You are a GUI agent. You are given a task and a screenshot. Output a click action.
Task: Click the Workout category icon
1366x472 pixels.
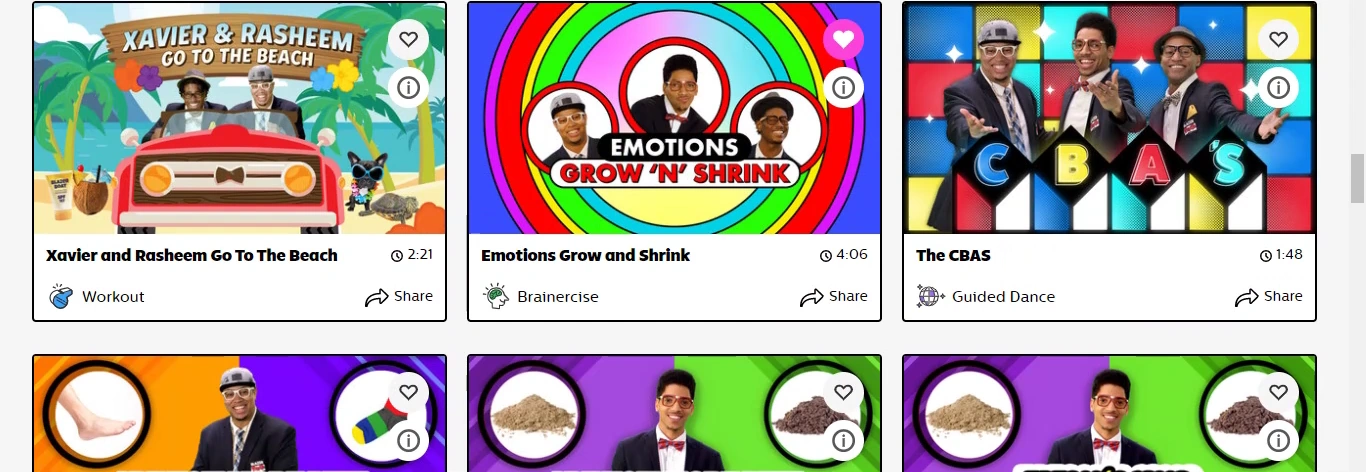[x=61, y=296]
